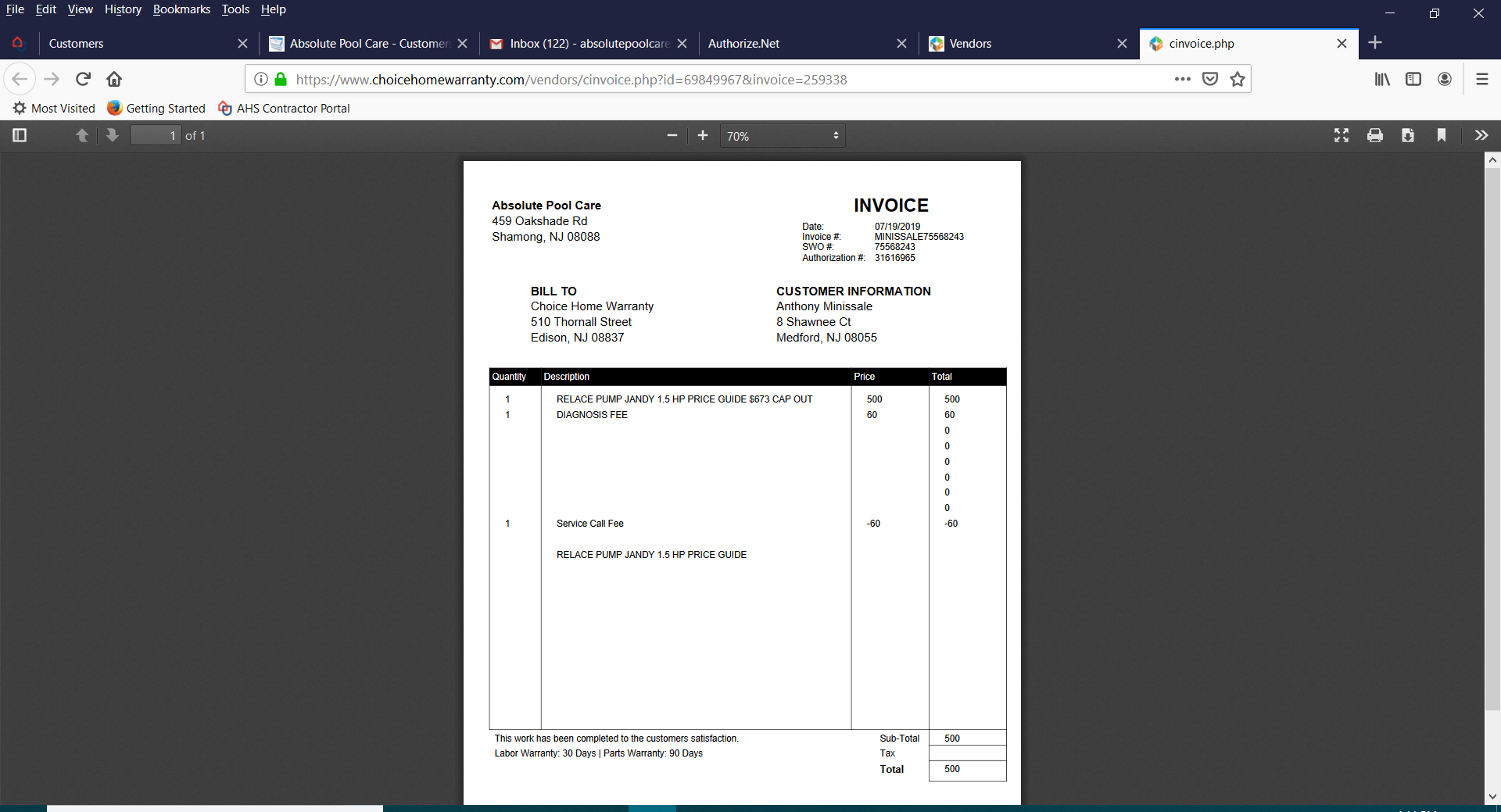This screenshot has width=1501, height=812.
Task: Open the 70% zoom level dropdown
Action: tap(783, 136)
